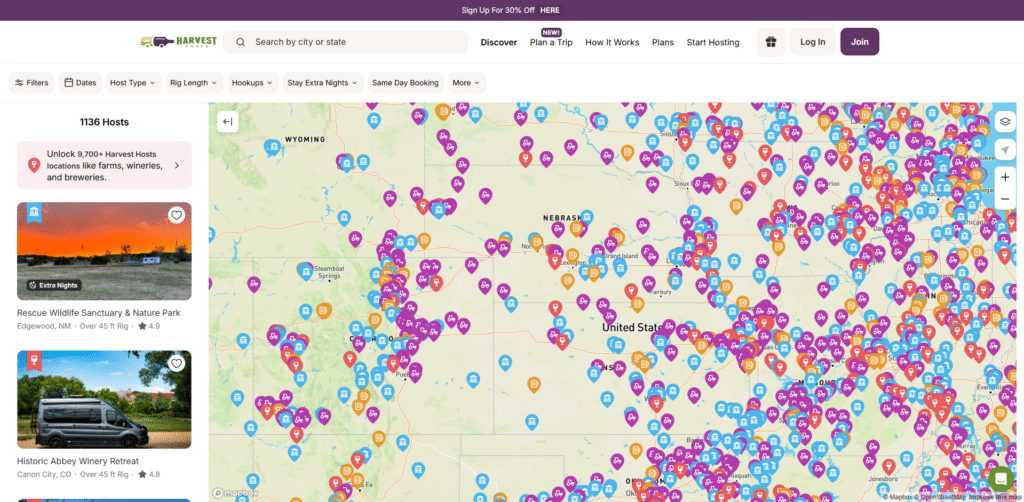1024x502 pixels.
Task: Expand the Host Type dropdown
Action: click(132, 83)
